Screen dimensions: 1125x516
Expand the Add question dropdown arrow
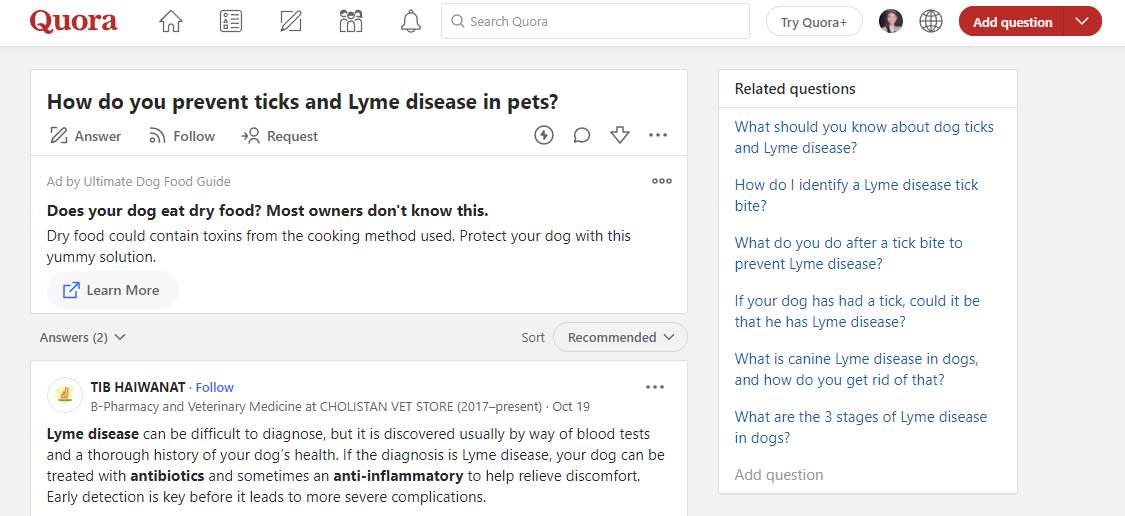[1083, 22]
